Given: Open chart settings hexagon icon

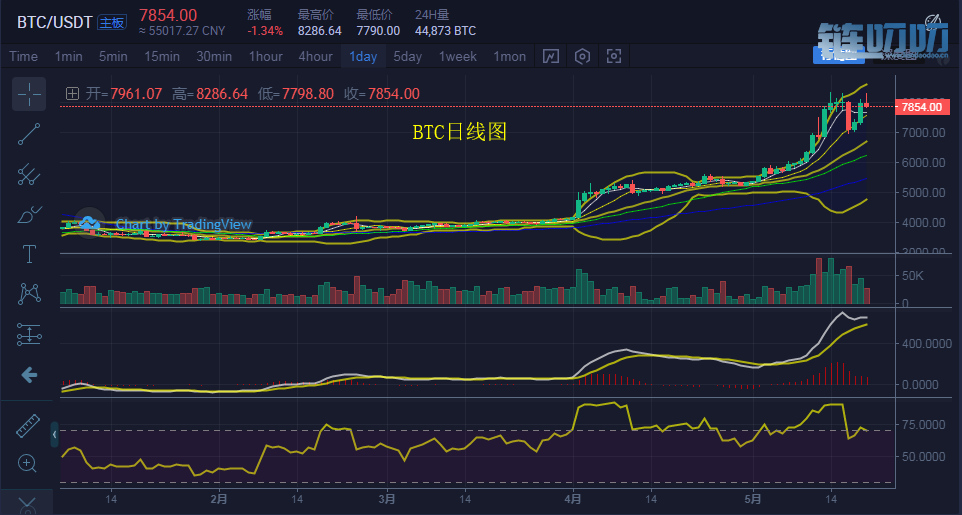Looking at the screenshot, I should [x=582, y=56].
